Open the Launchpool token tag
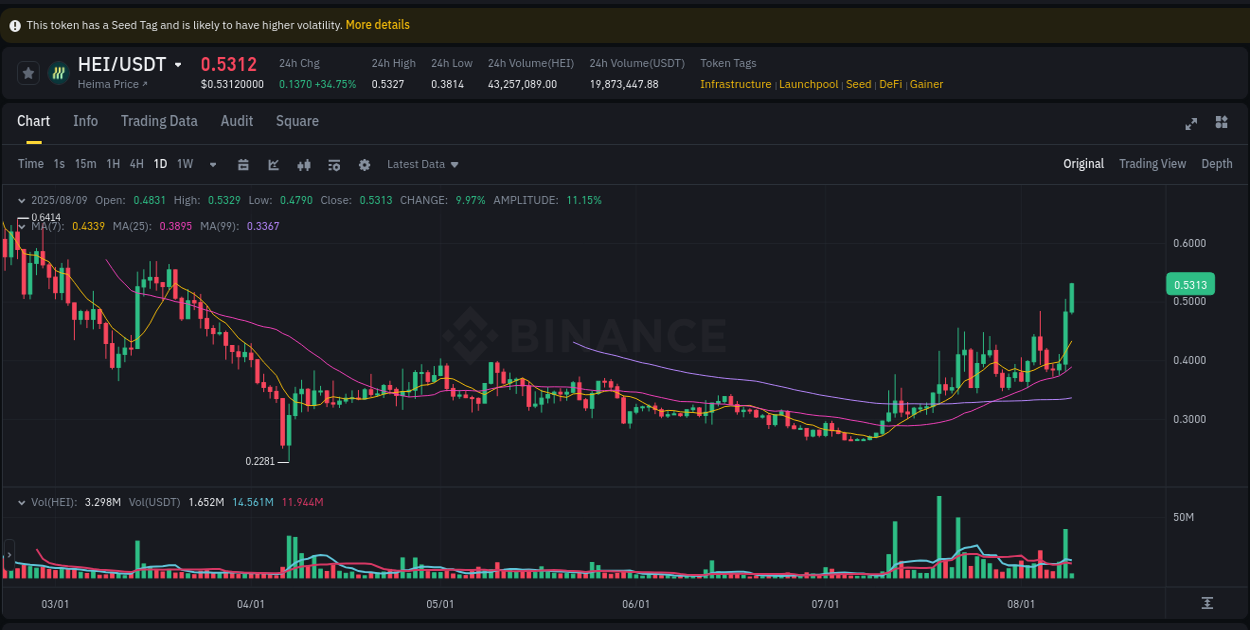 [x=809, y=84]
